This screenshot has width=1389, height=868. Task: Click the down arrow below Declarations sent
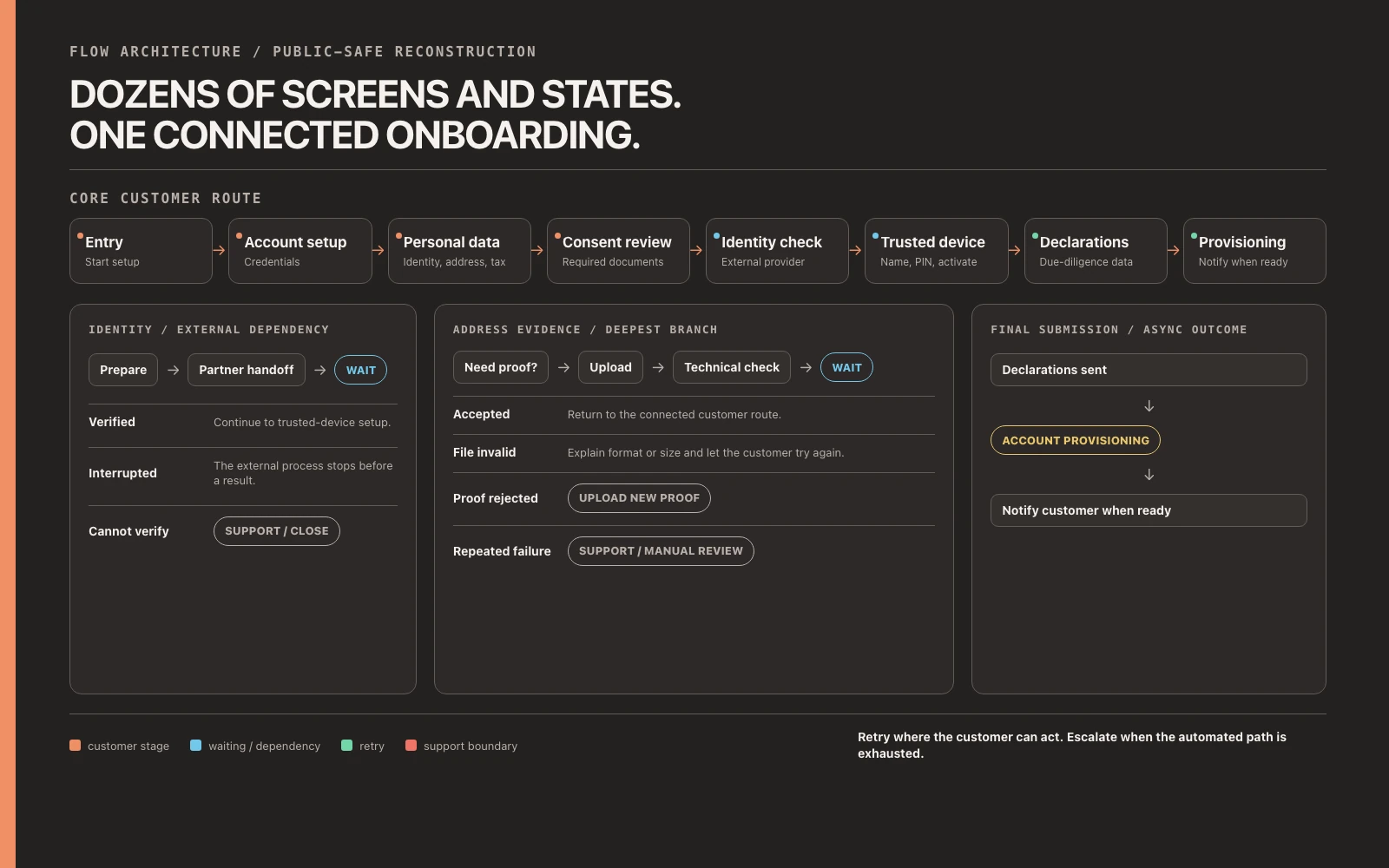(1149, 406)
